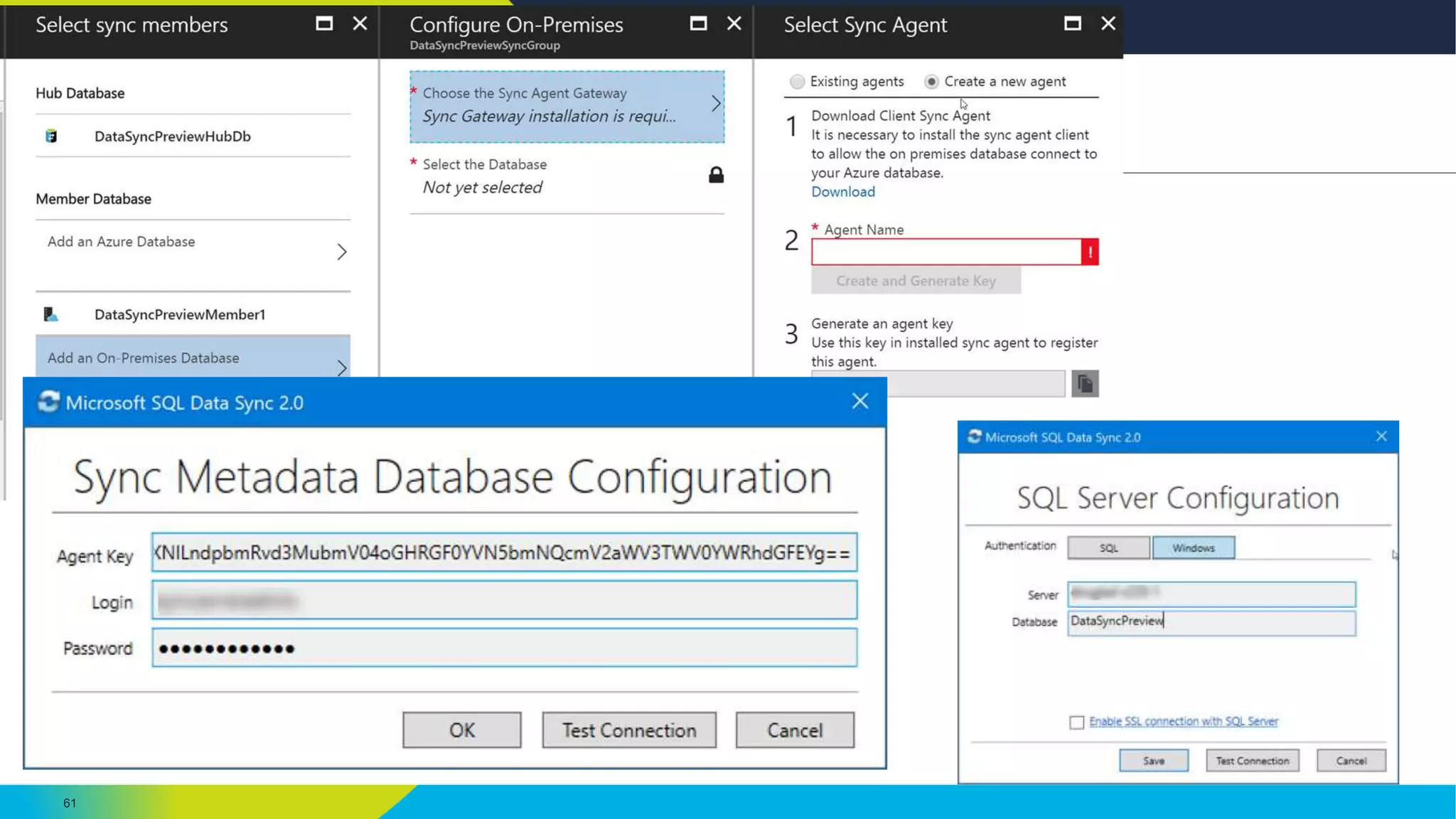This screenshot has width=1456, height=819.
Task: Maximize the Select sync members blade
Action: [x=324, y=24]
